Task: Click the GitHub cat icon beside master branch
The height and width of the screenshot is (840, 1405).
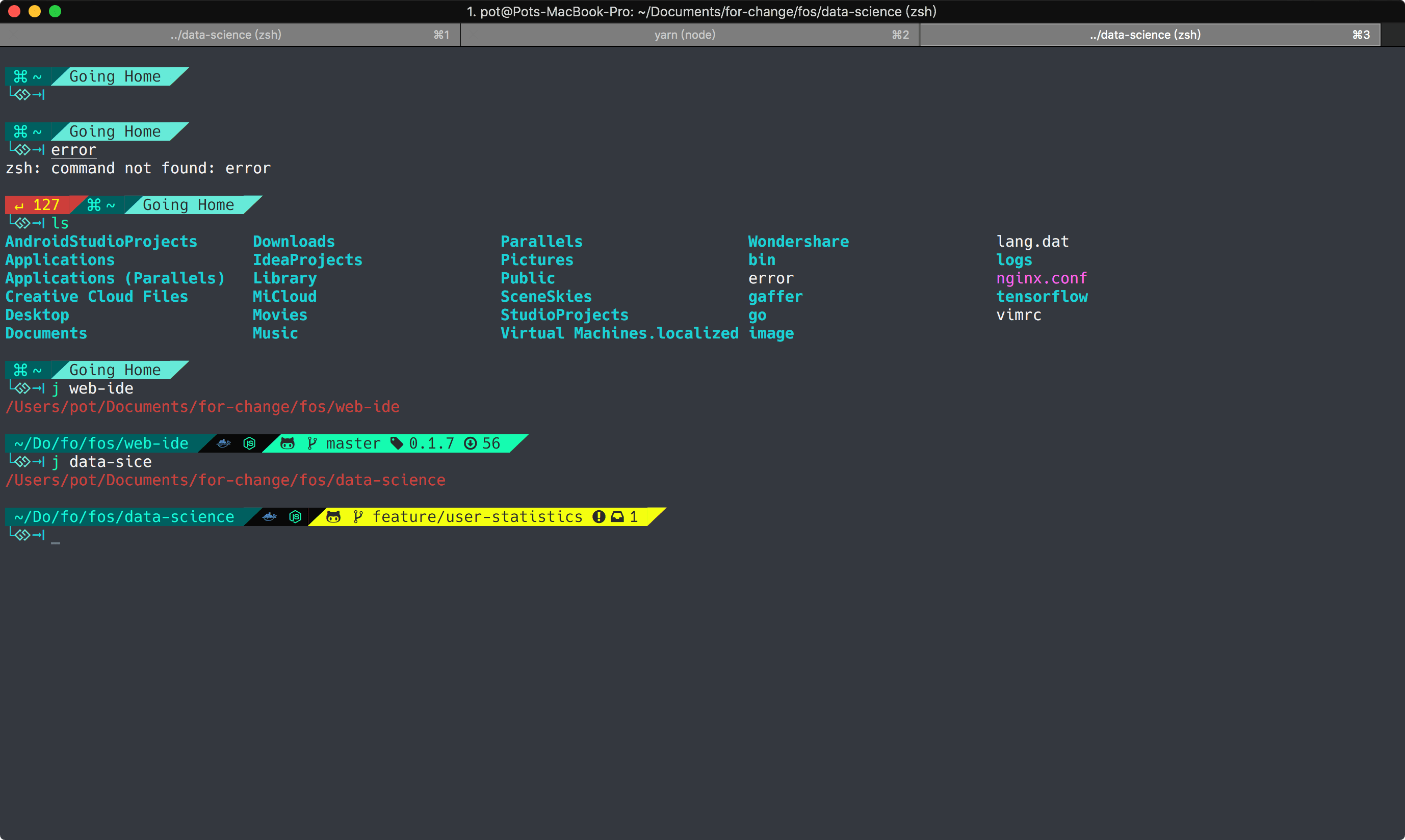Action: 288,443
